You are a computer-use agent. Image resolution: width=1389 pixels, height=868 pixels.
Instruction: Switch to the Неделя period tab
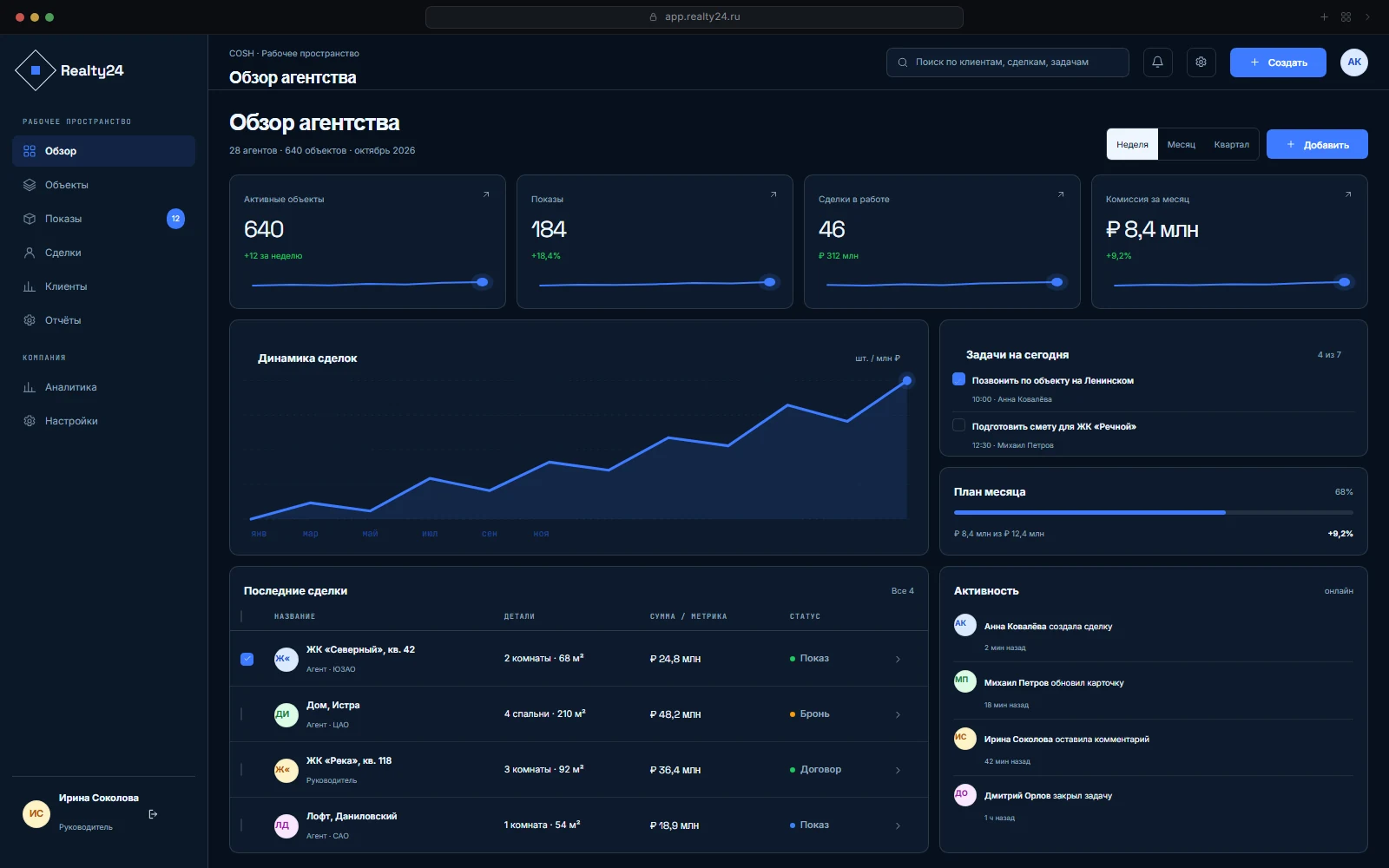click(x=1132, y=145)
